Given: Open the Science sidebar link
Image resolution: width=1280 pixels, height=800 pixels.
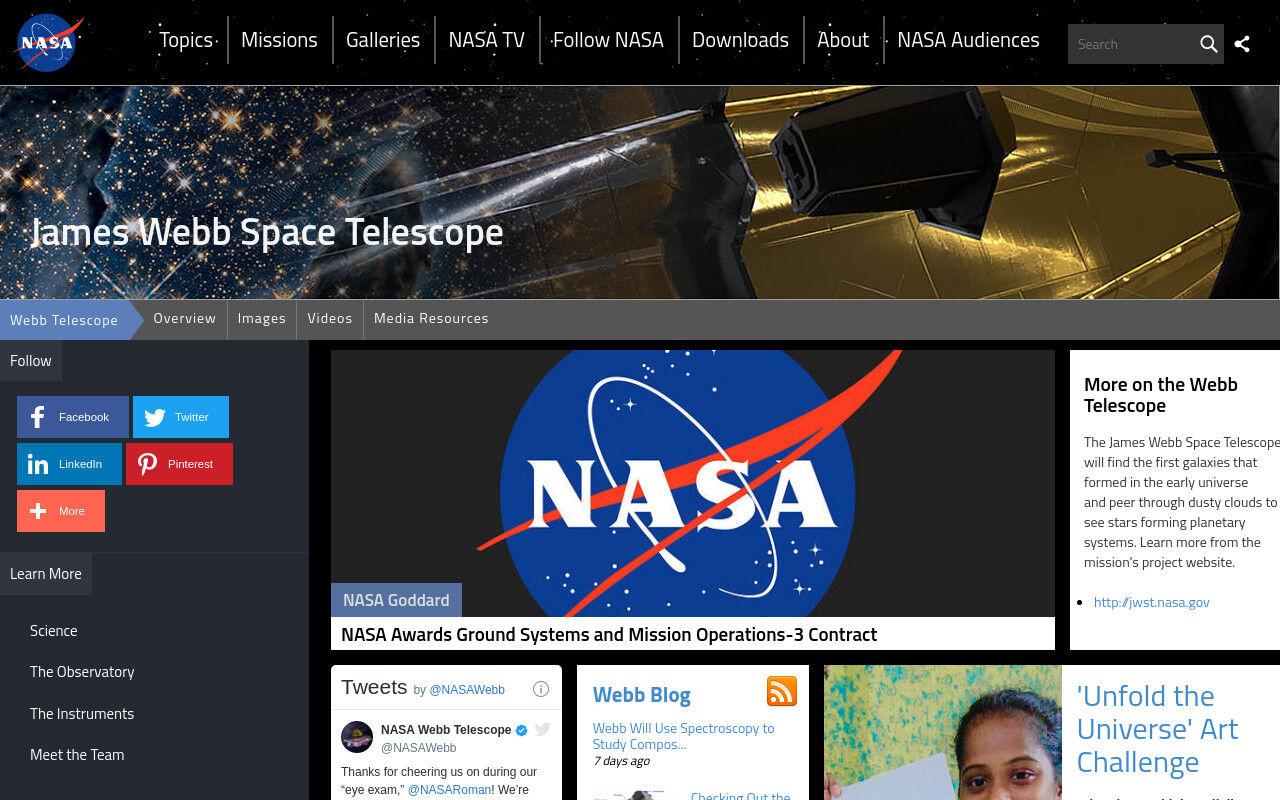Looking at the screenshot, I should [54, 631].
